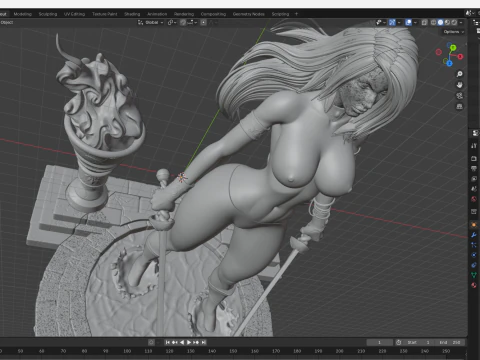Open the Physics properties tab
The width and height of the screenshot is (480, 360).
pyautogui.click(x=474, y=255)
